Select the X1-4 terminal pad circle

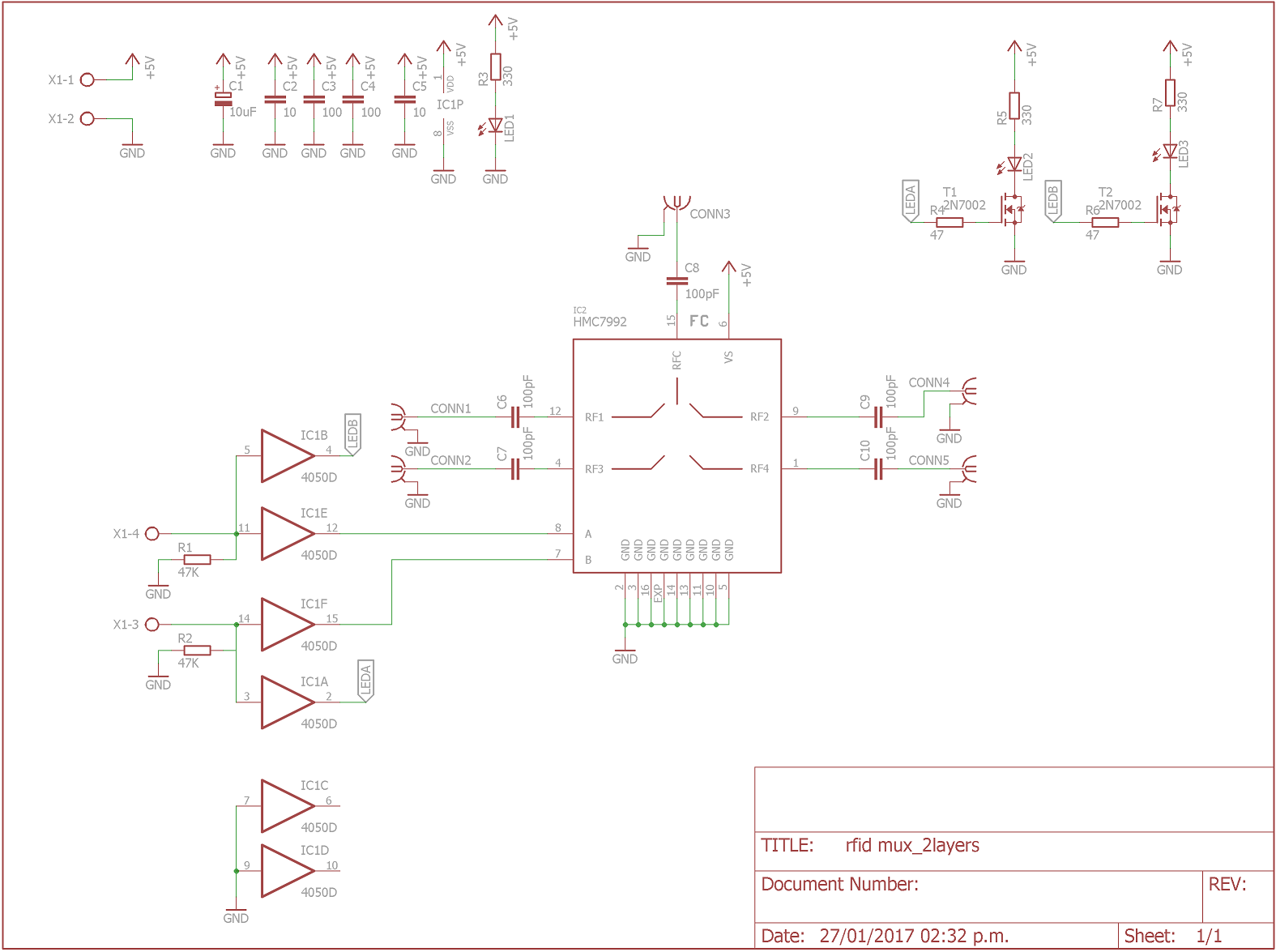(x=152, y=533)
